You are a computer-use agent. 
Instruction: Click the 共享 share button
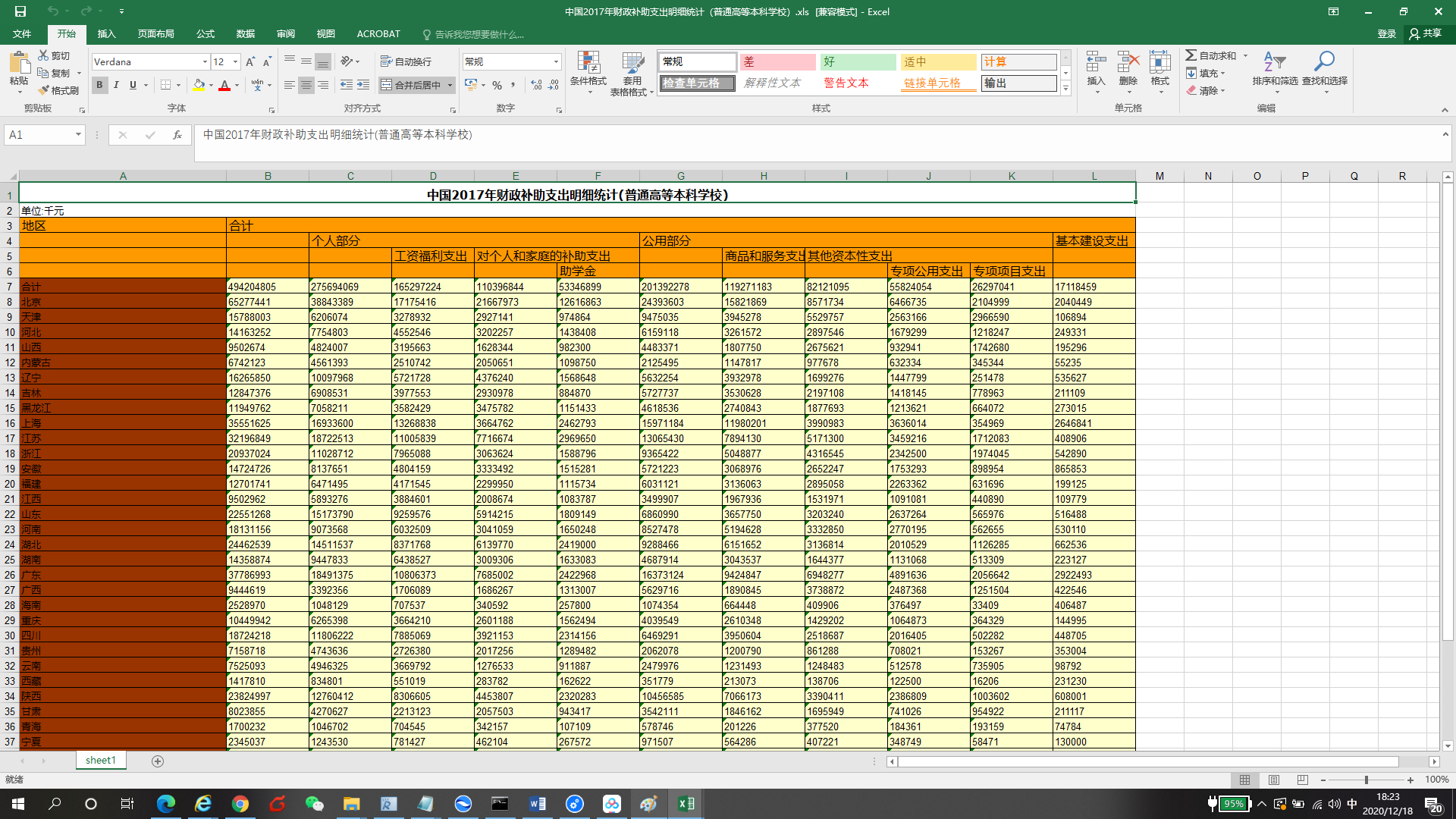(x=1426, y=33)
